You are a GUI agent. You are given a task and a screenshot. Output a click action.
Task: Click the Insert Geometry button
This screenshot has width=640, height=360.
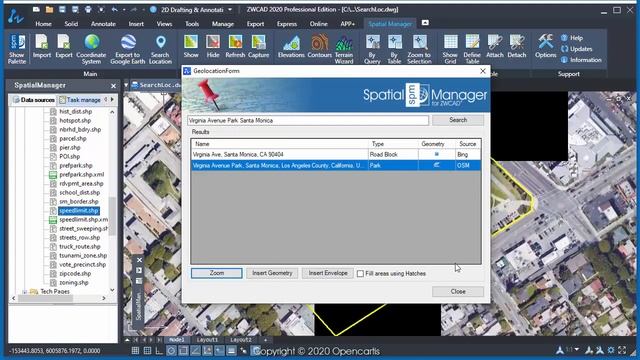pyautogui.click(x=272, y=273)
